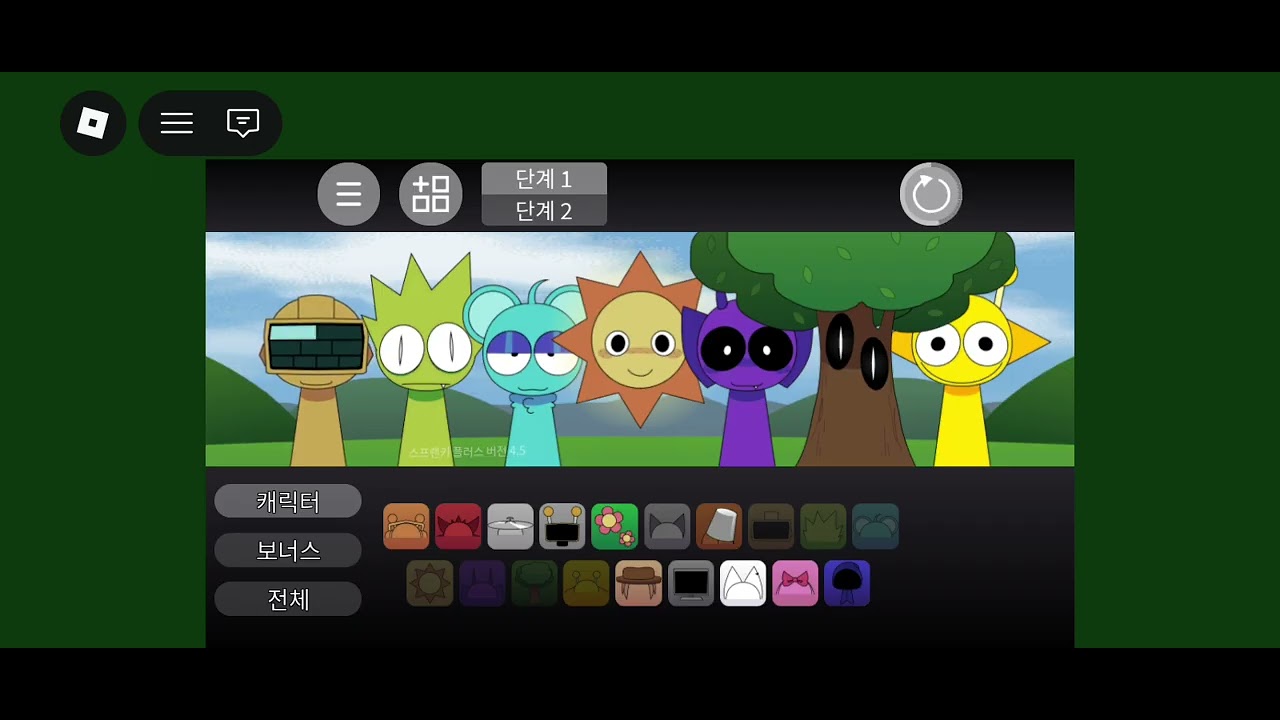Pick the dimmed lime spiky character icon
Viewport: 1280px width, 720px height.
pos(823,526)
